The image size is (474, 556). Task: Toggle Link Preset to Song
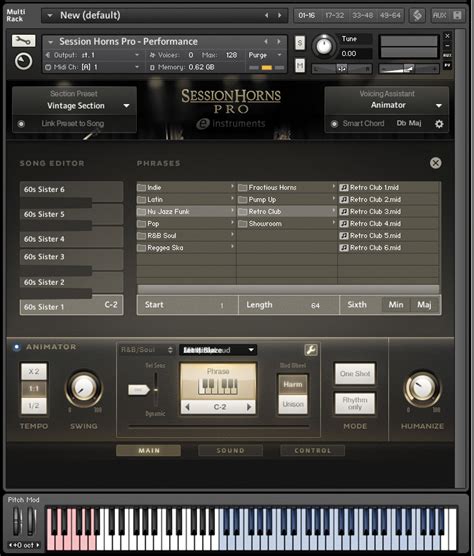tap(21, 124)
